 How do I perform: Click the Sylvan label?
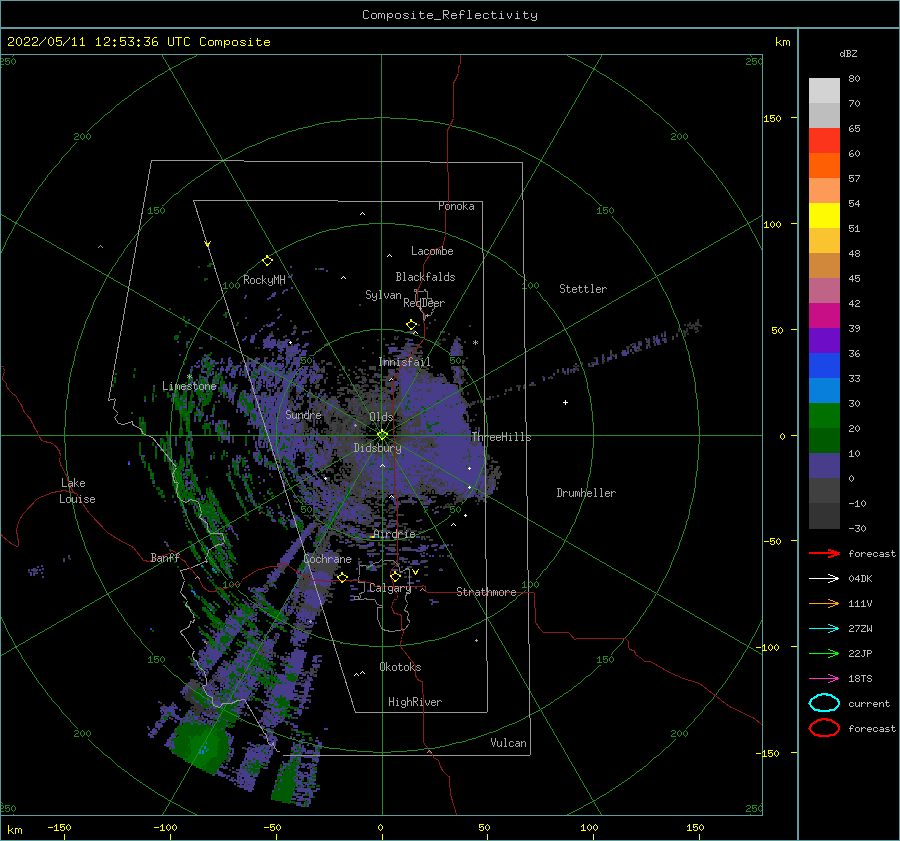[383, 295]
